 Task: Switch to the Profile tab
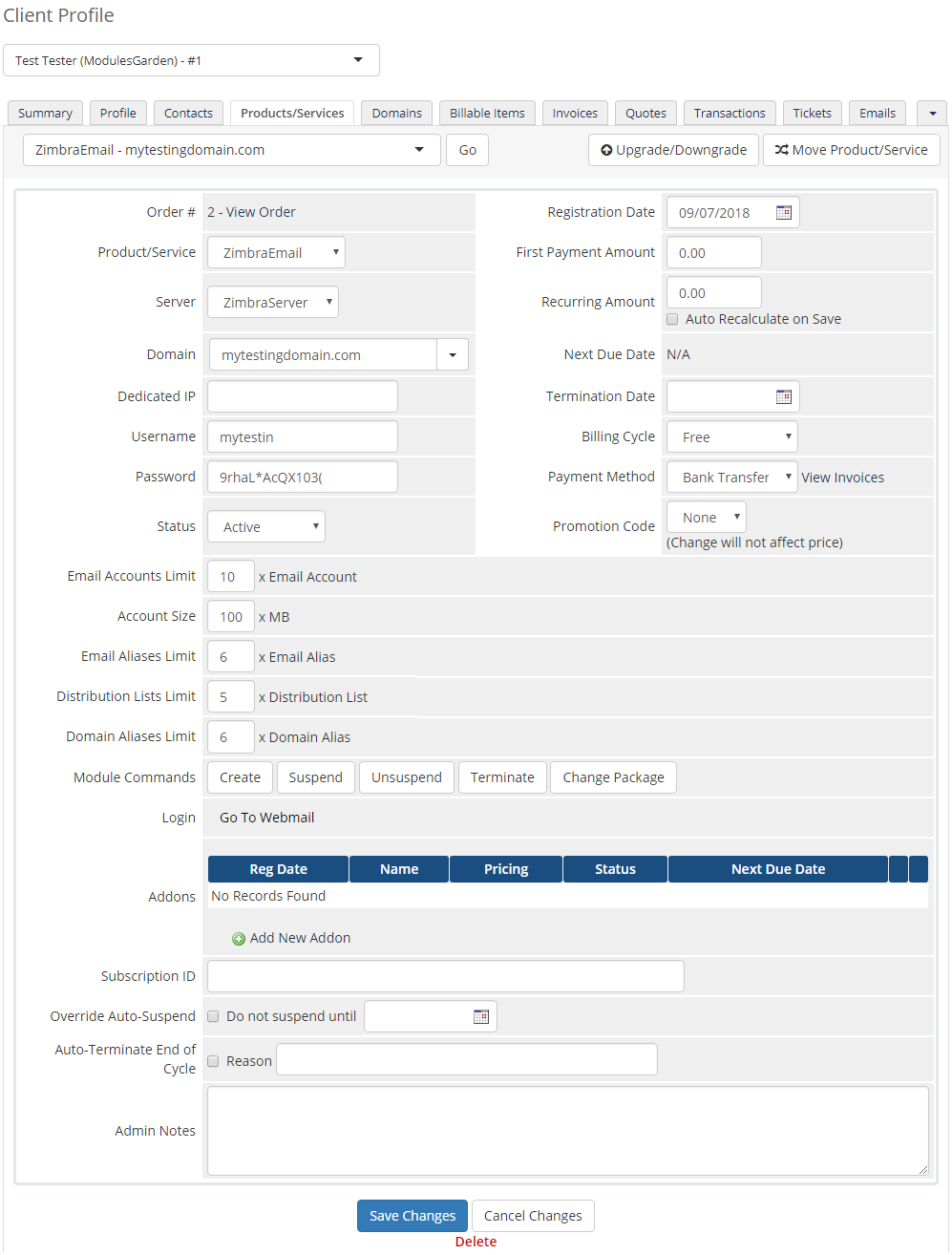pyautogui.click(x=118, y=113)
